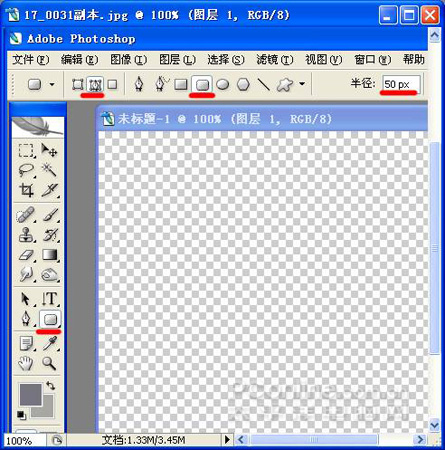Open the 滤镜(T) menu

275,60
